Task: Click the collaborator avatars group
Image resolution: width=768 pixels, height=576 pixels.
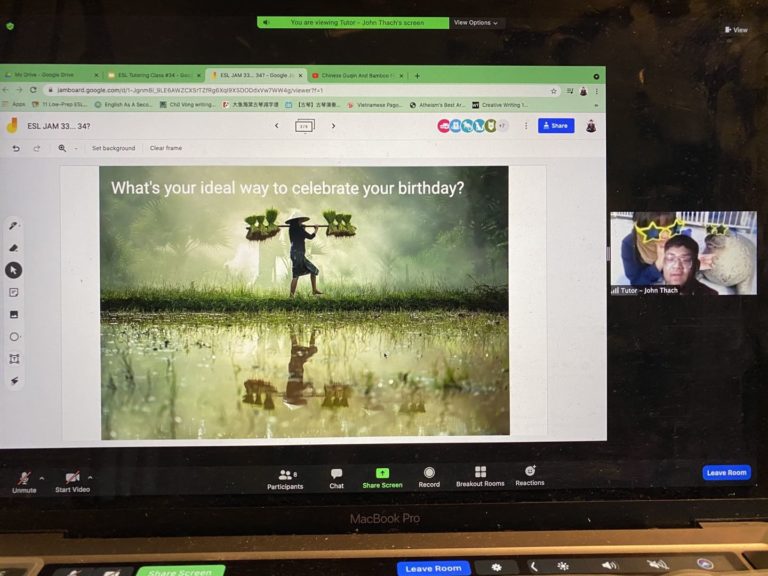Action: tap(473, 126)
